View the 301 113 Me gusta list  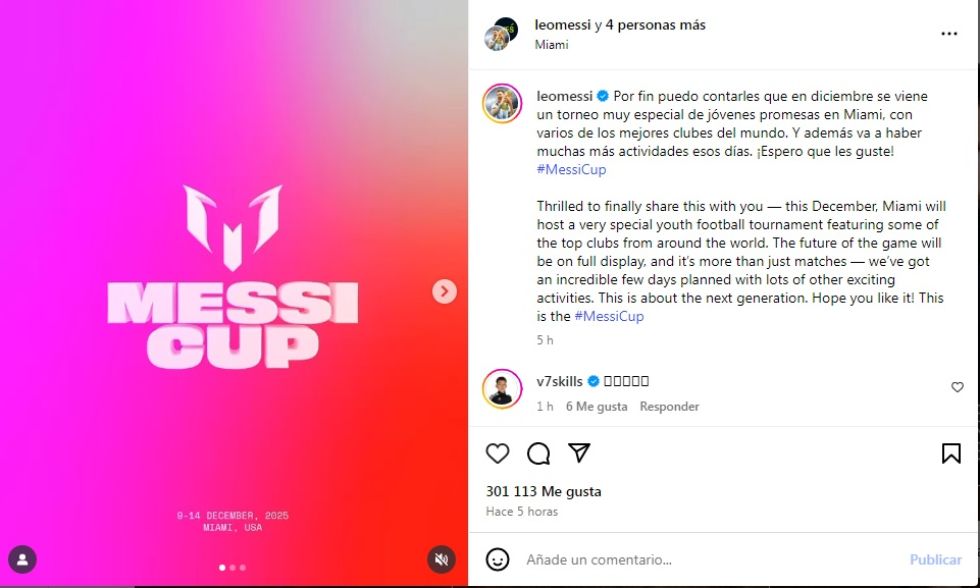point(543,491)
